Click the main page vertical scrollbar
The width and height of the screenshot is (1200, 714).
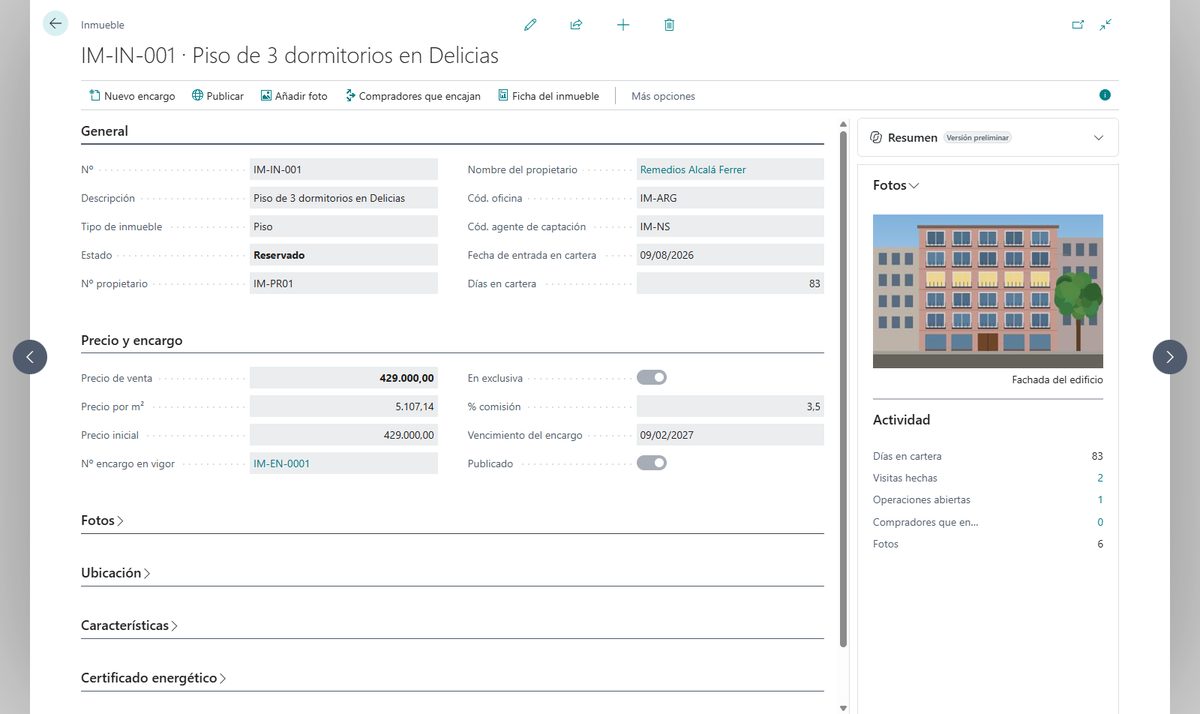click(843, 388)
